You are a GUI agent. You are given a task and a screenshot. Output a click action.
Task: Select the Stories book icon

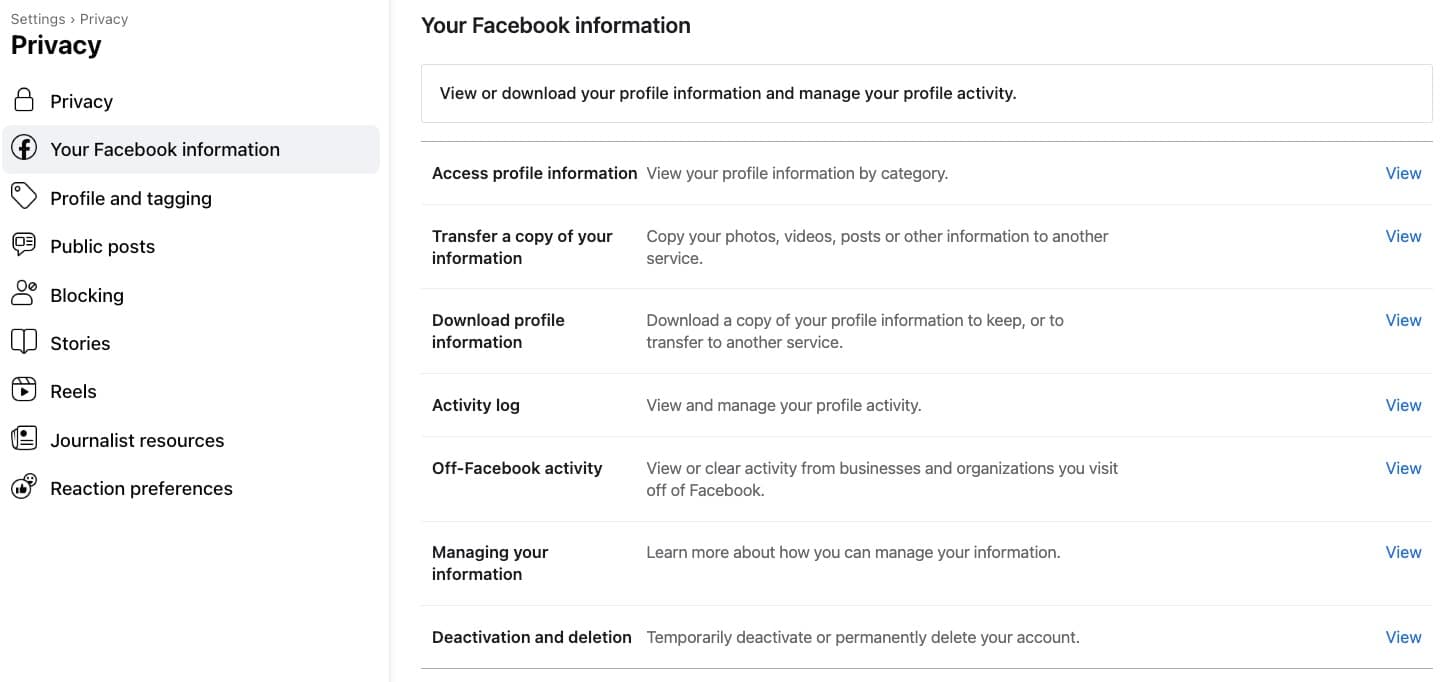coord(24,342)
